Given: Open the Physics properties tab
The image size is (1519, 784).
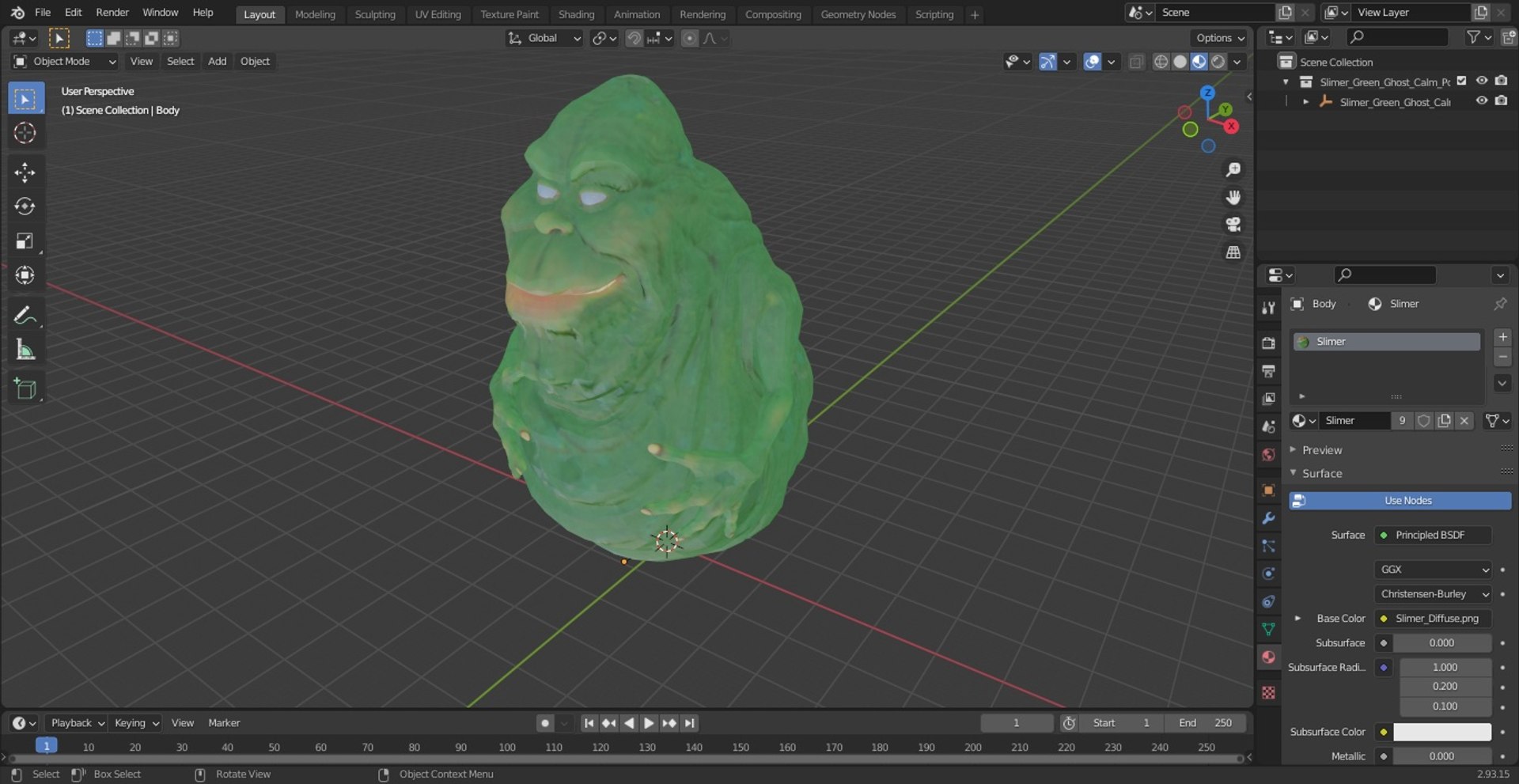Looking at the screenshot, I should [1268, 574].
